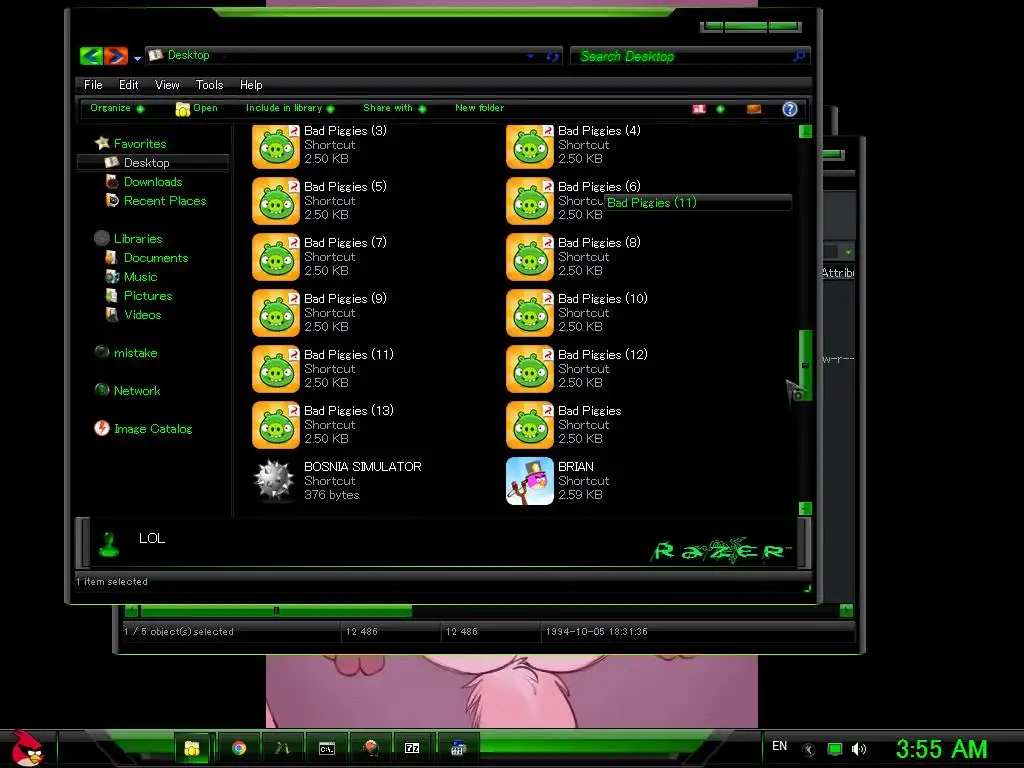The image size is (1024, 768).
Task: Expand the Share with dropdown
Action: tap(394, 108)
